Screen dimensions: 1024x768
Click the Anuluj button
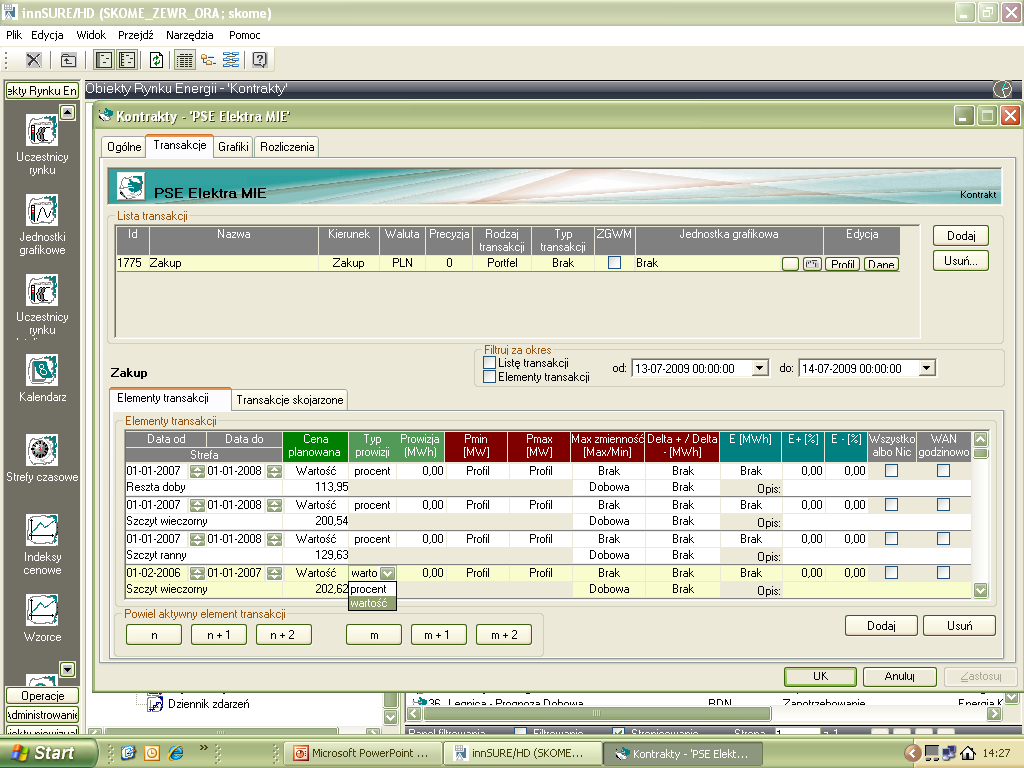coord(899,676)
